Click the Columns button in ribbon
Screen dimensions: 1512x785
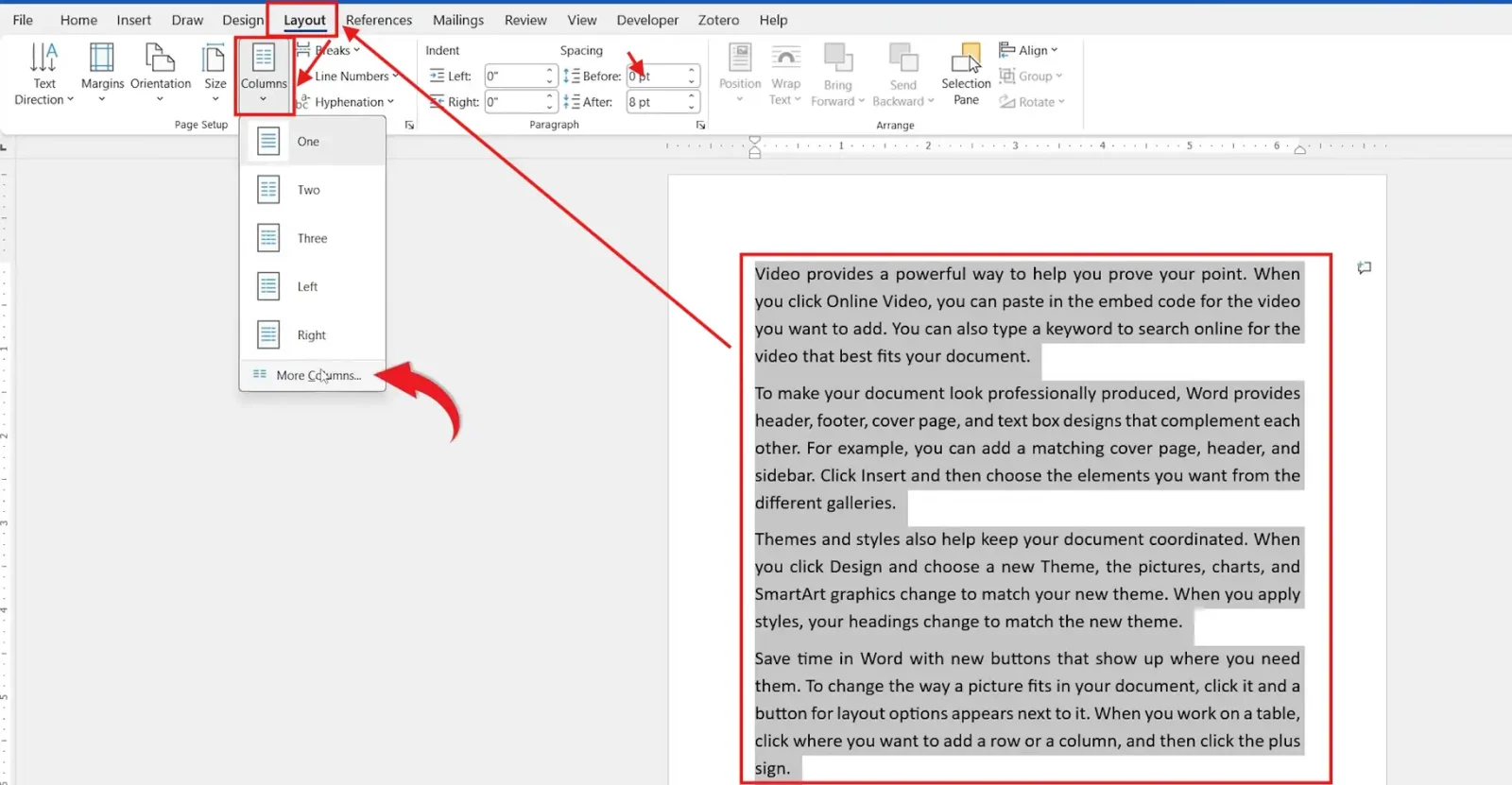point(264,74)
